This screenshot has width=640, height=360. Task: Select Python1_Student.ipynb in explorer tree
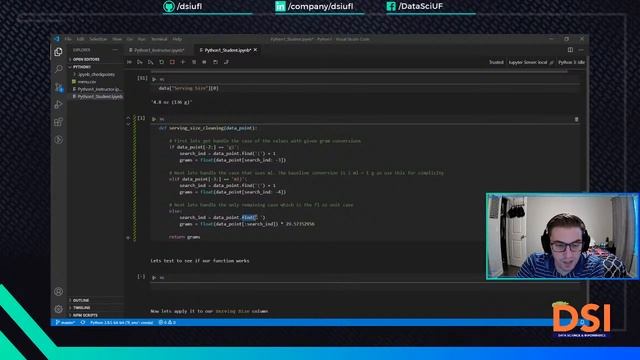[x=100, y=97]
